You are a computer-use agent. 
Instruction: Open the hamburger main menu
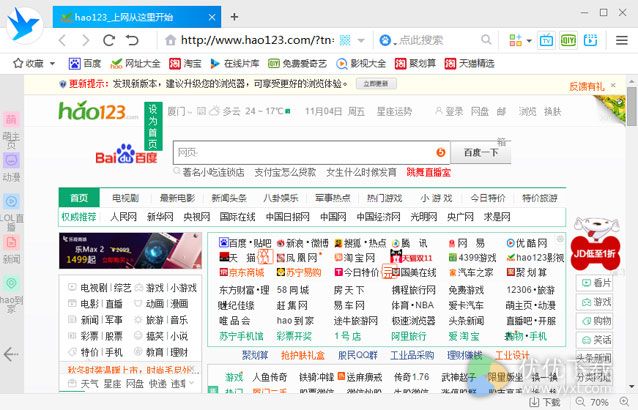[x=621, y=40]
